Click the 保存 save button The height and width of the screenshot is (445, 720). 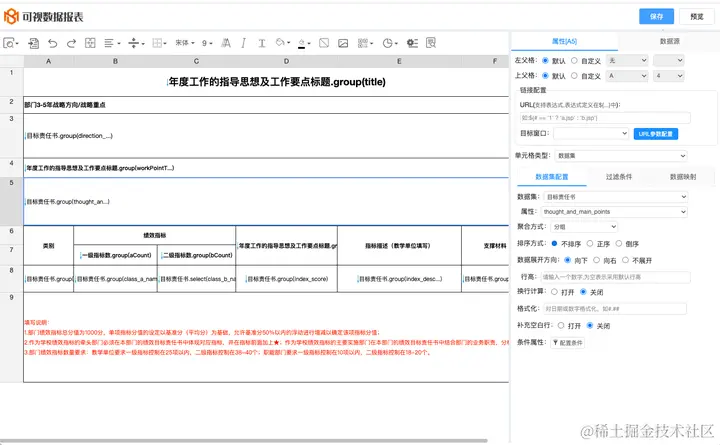coord(656,17)
